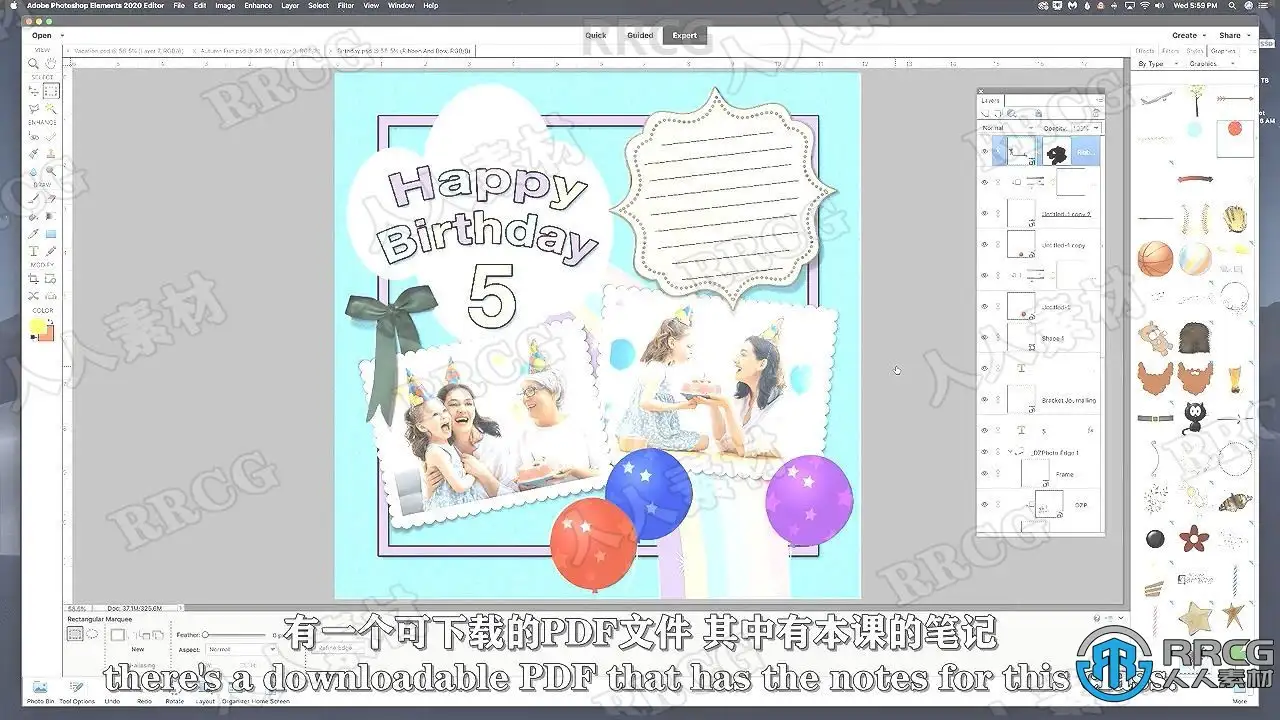Select the Horizontal Type tool
The height and width of the screenshot is (720, 1280).
pyautogui.click(x=33, y=251)
